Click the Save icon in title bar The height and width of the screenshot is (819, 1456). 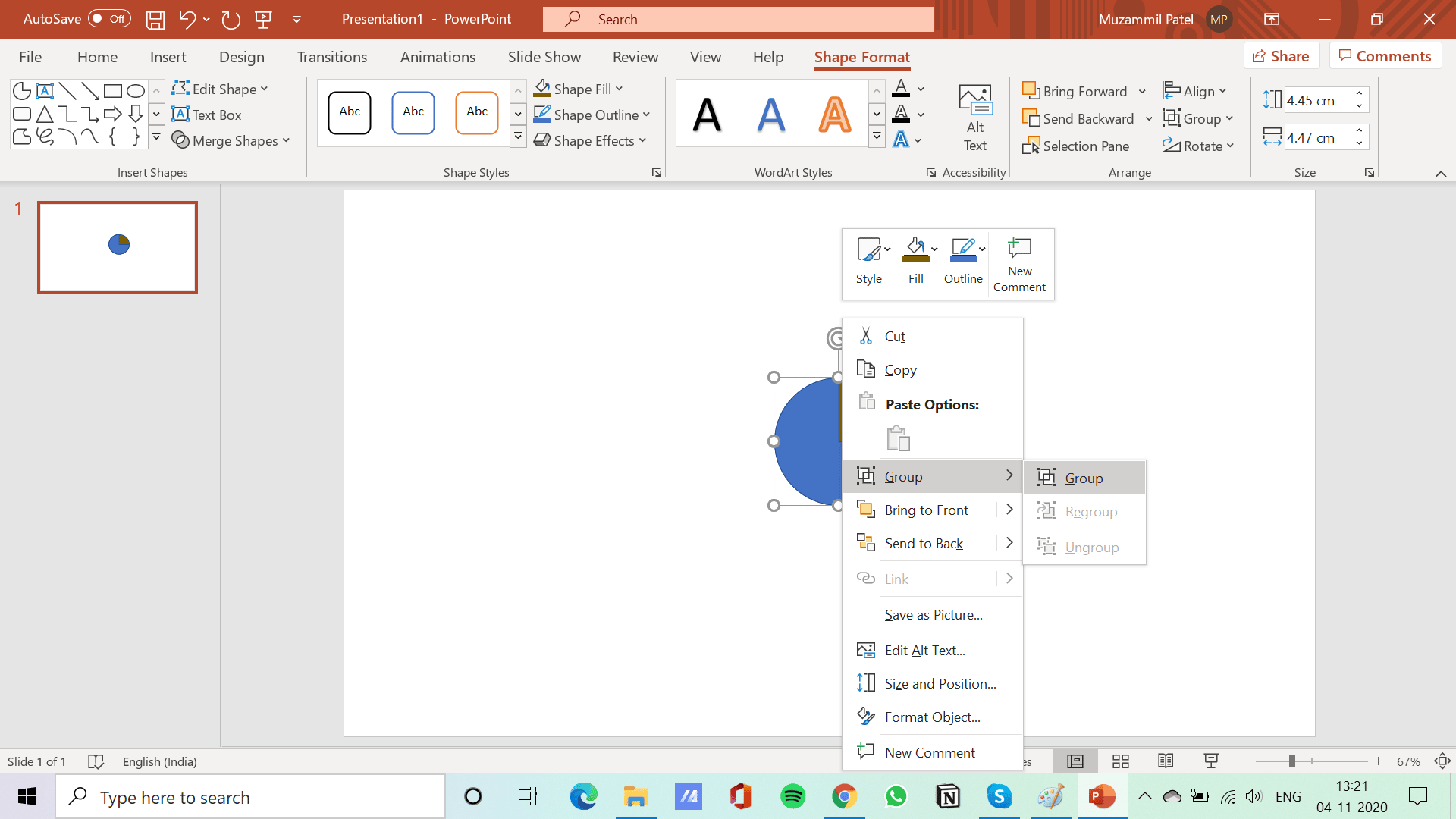coord(155,20)
